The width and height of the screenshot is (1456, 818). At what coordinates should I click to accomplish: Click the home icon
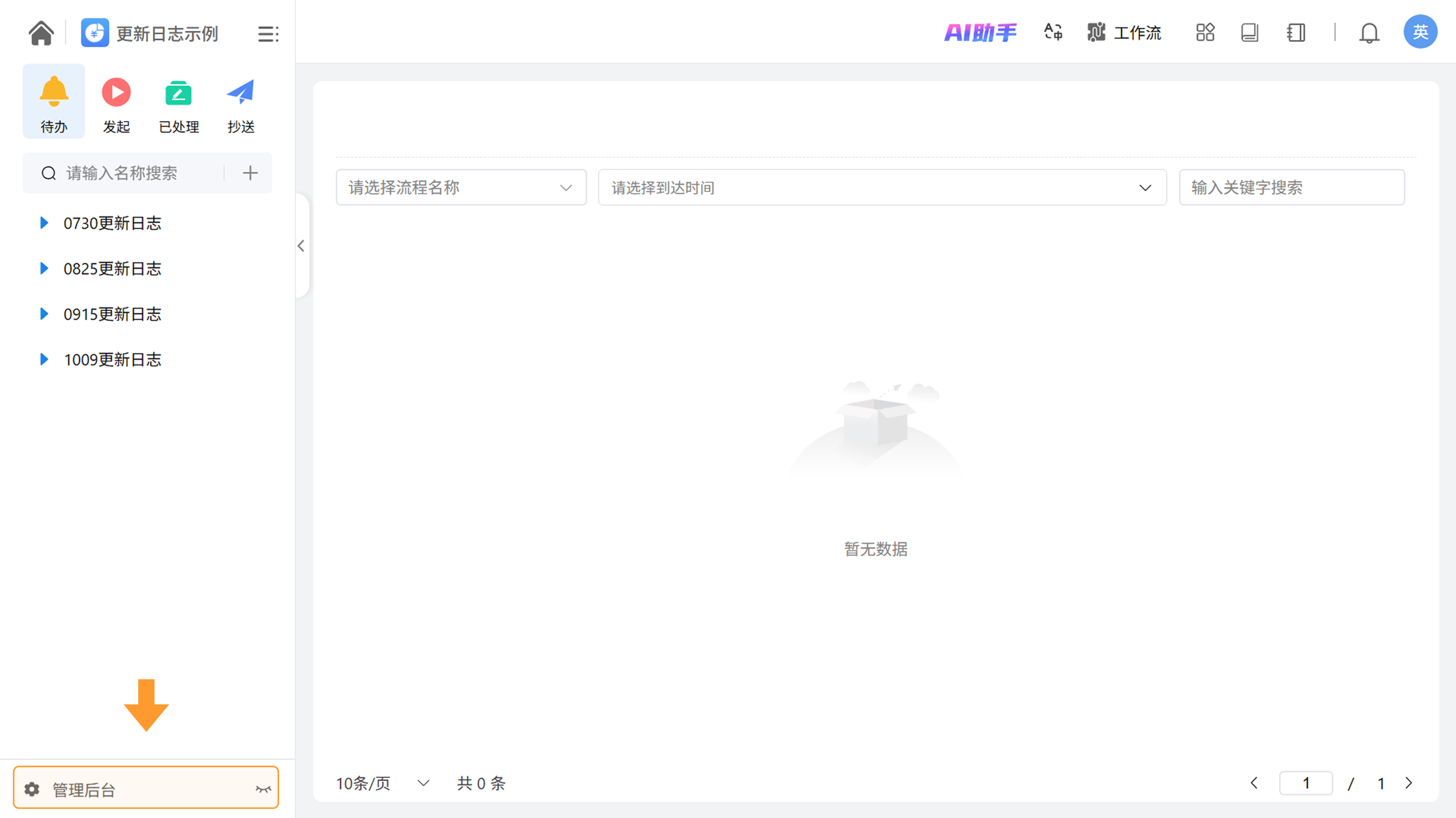point(41,33)
